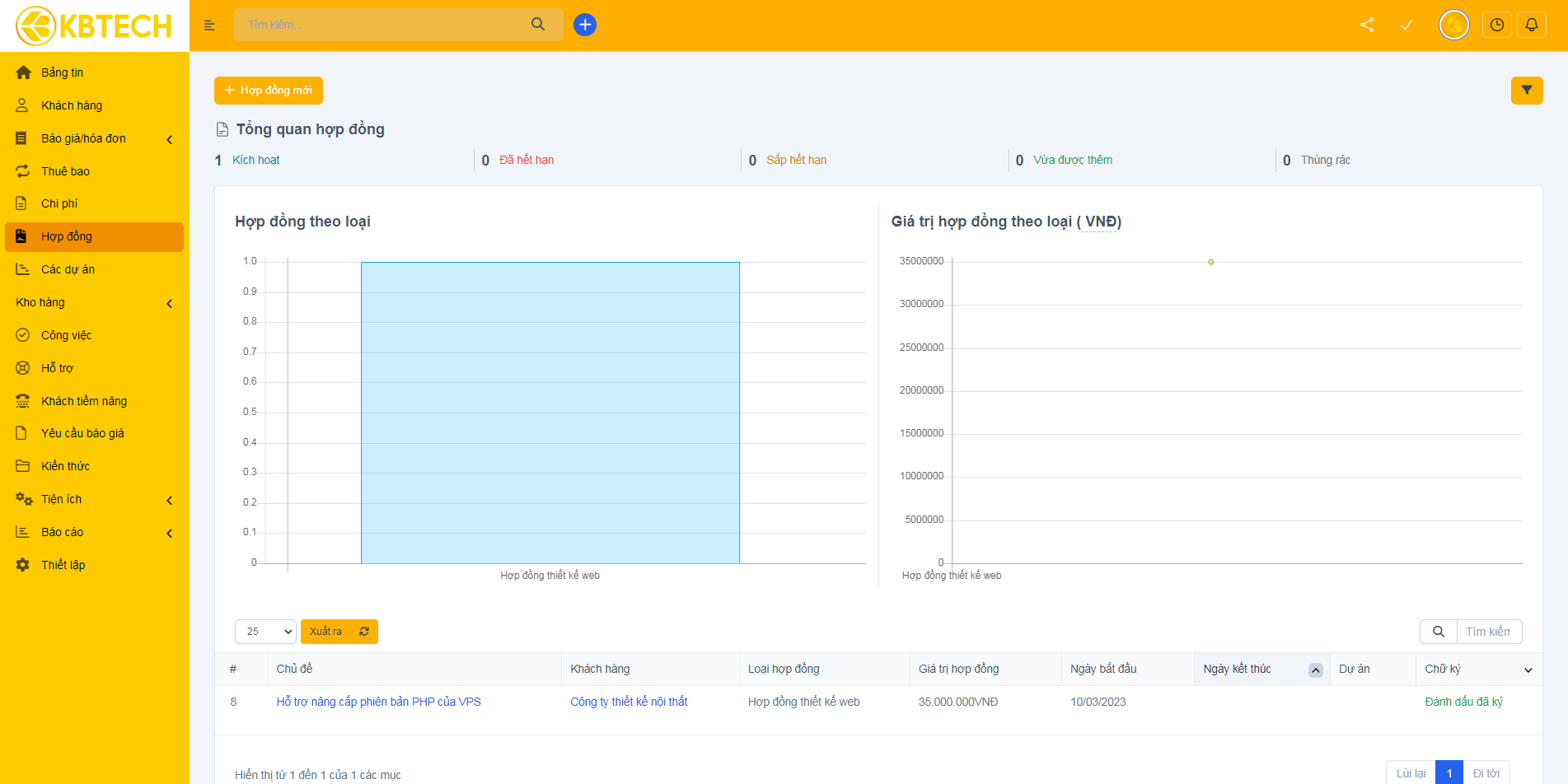Click the table search input field
Viewport: 1568px width, 784px height.
click(x=1487, y=632)
